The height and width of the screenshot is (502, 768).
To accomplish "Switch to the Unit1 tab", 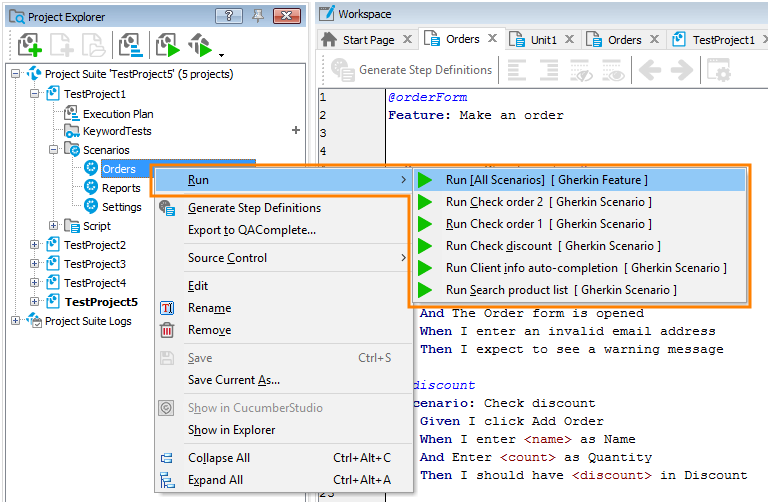I will click(543, 40).
